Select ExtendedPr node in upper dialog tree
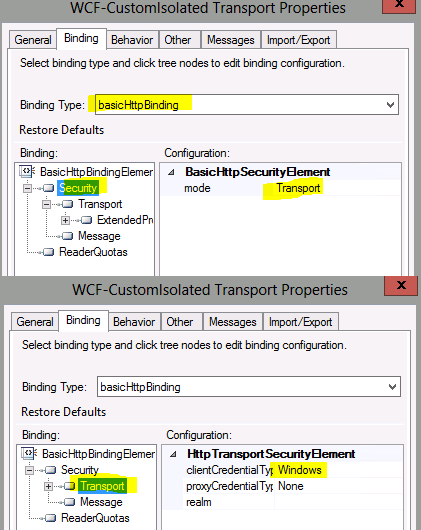 (x=125, y=220)
